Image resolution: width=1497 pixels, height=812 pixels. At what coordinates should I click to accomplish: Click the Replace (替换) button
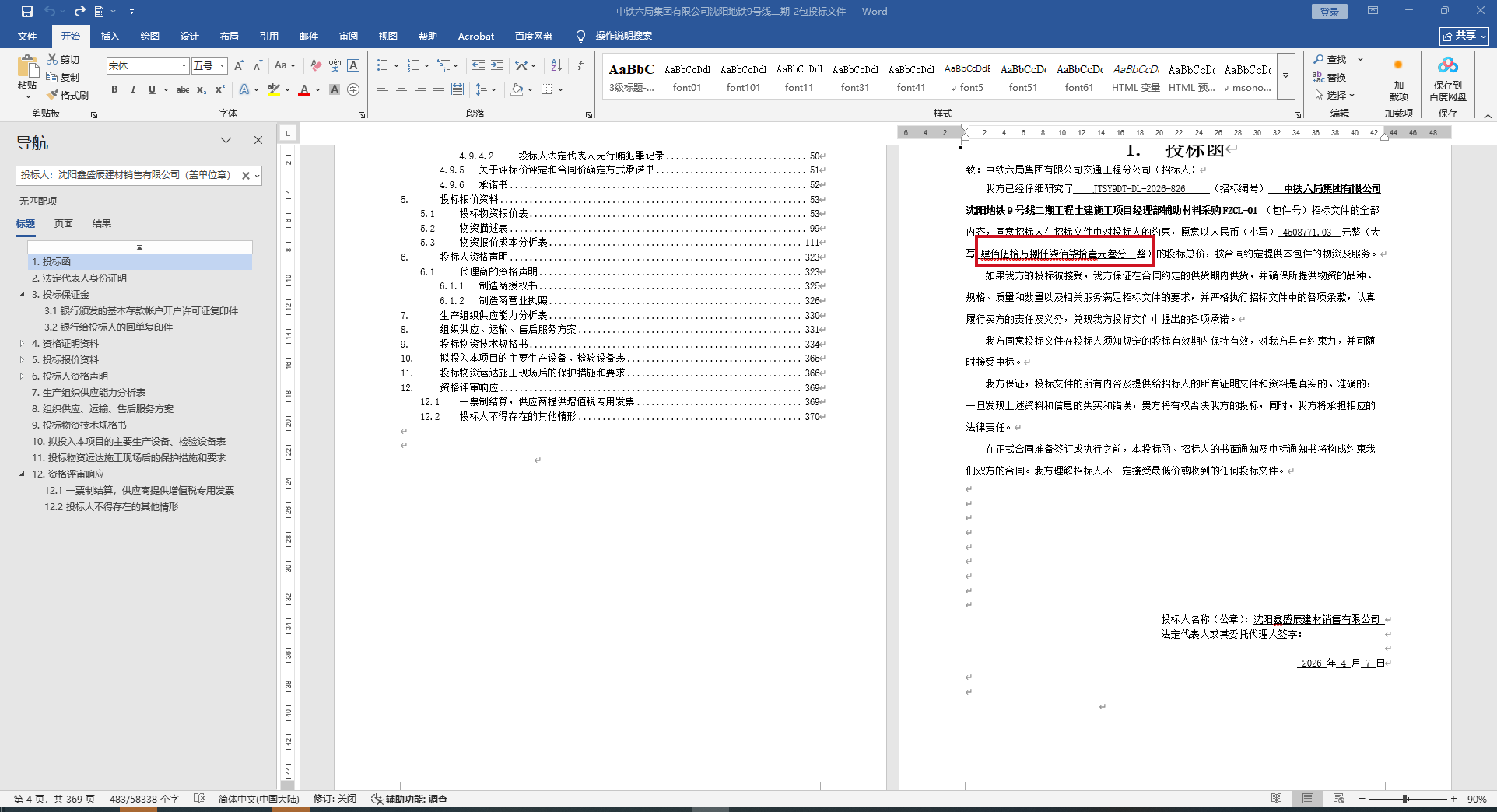point(1330,77)
